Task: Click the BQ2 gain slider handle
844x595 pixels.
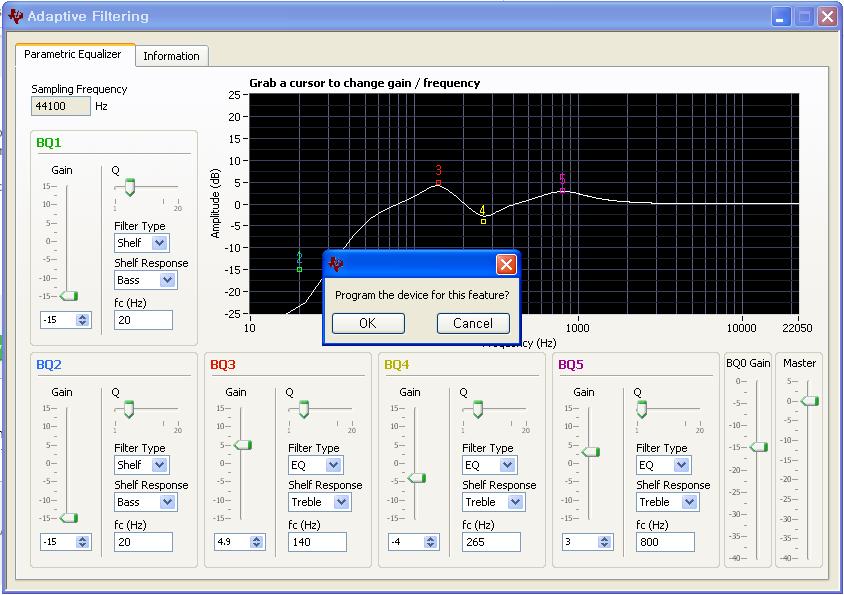Action: pos(69,517)
